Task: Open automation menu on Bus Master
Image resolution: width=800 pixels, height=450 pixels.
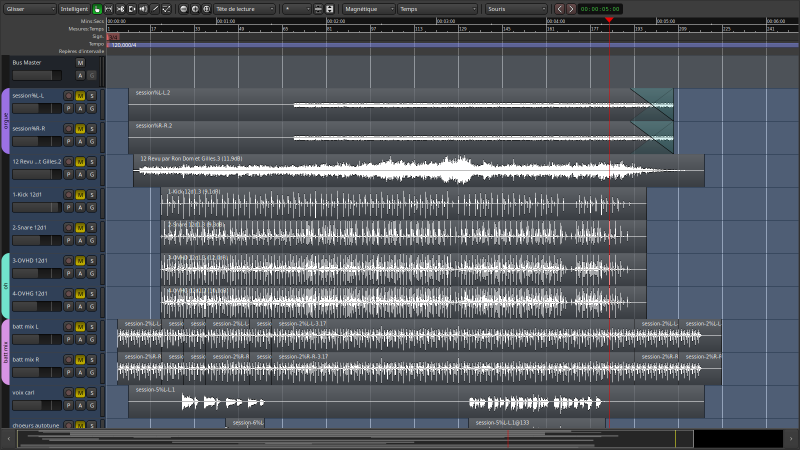Action: (80, 76)
